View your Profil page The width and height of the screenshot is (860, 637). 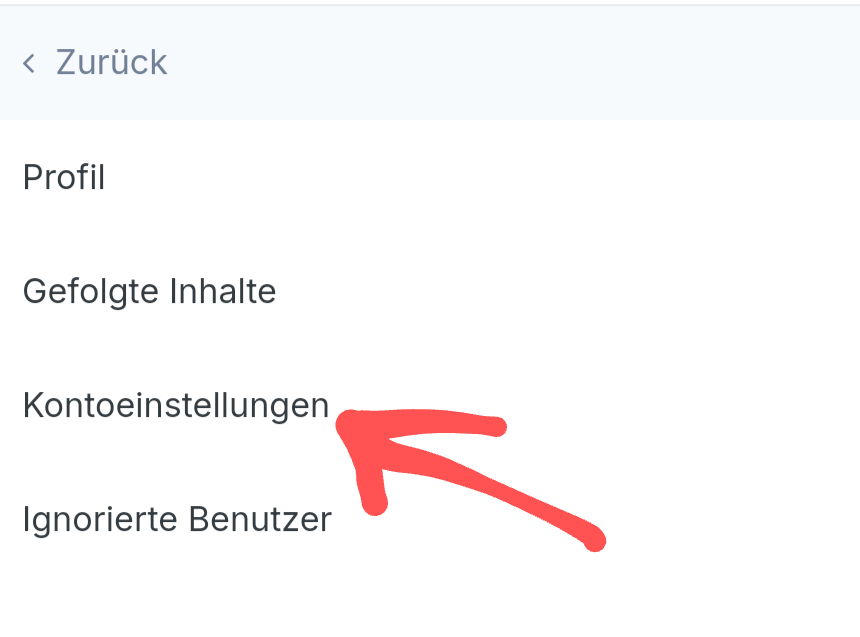point(64,178)
